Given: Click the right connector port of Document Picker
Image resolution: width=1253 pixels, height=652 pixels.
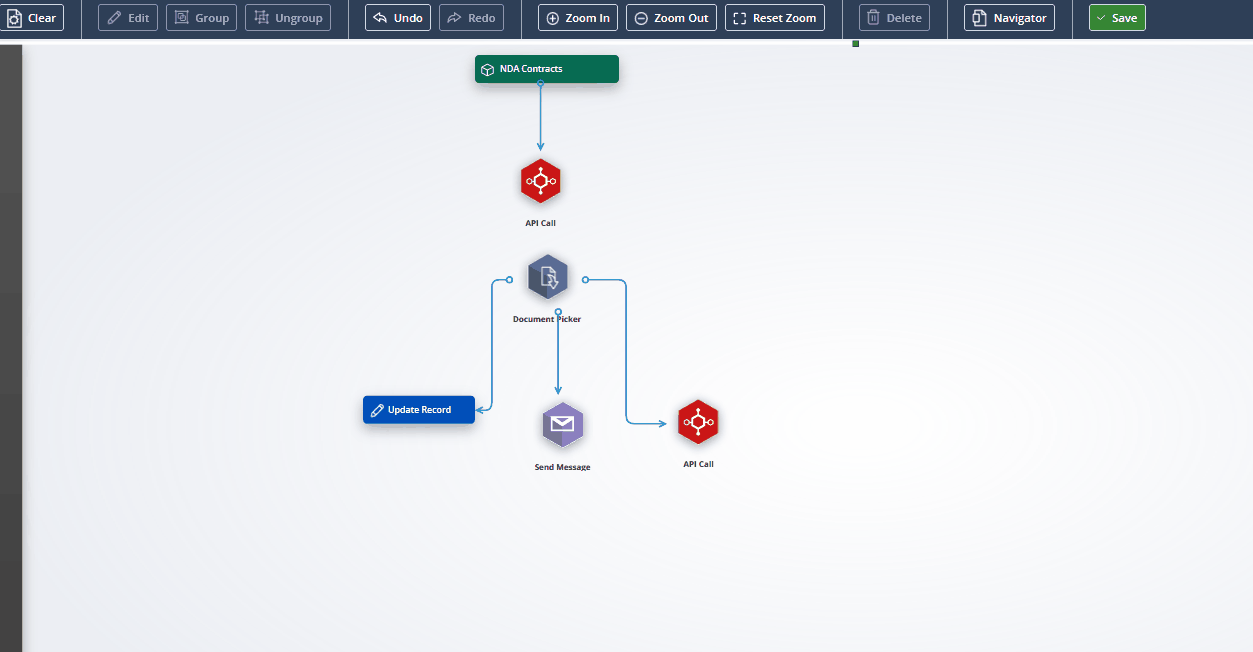Looking at the screenshot, I should 586,280.
